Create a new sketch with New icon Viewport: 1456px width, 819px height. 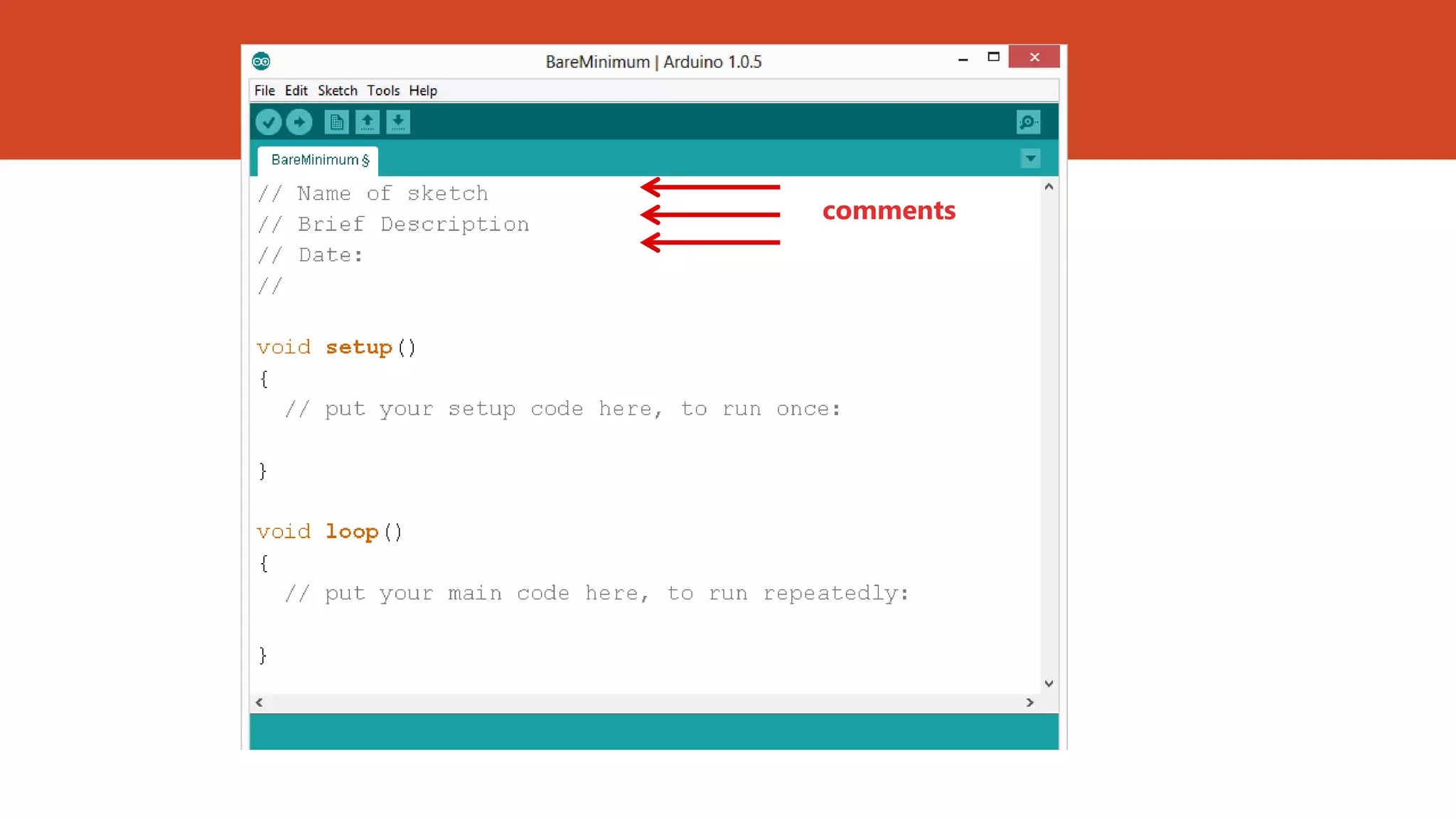point(336,122)
